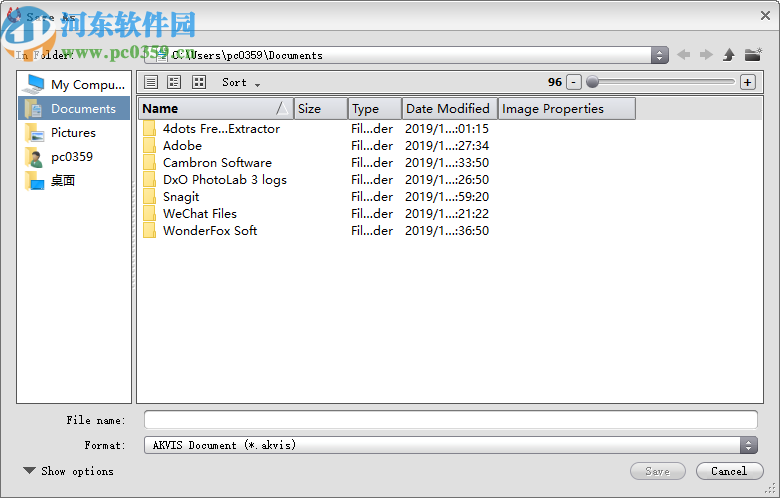Click the WonderFox Soft folder icon
The width and height of the screenshot is (780, 498).
149,230
